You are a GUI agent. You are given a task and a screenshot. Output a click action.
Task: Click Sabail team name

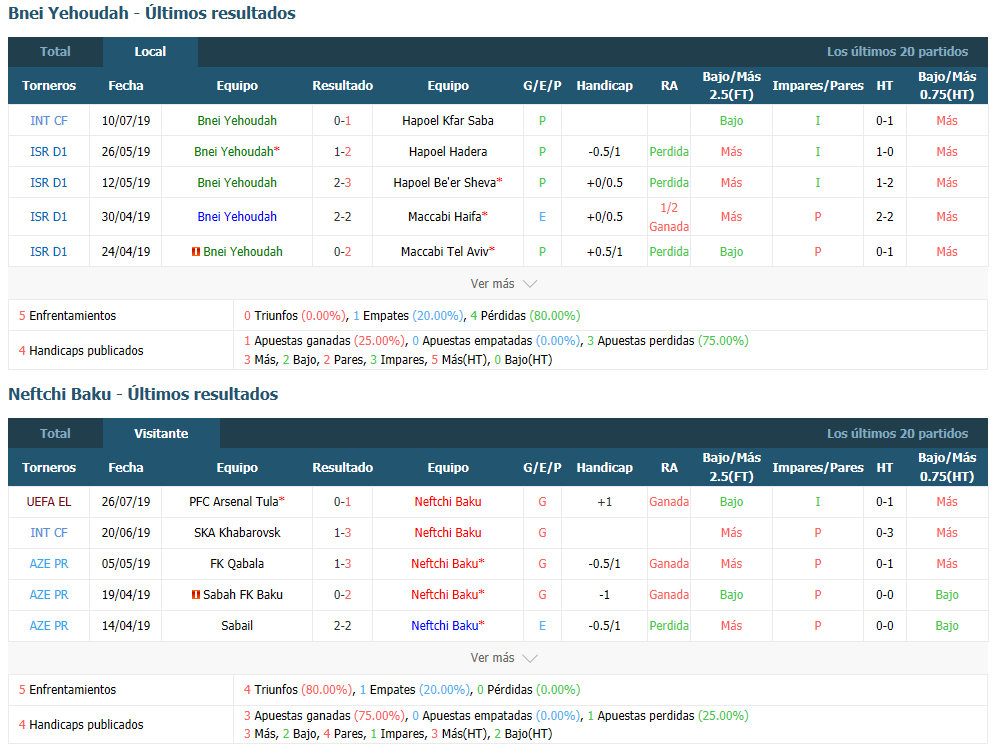pyautogui.click(x=237, y=626)
